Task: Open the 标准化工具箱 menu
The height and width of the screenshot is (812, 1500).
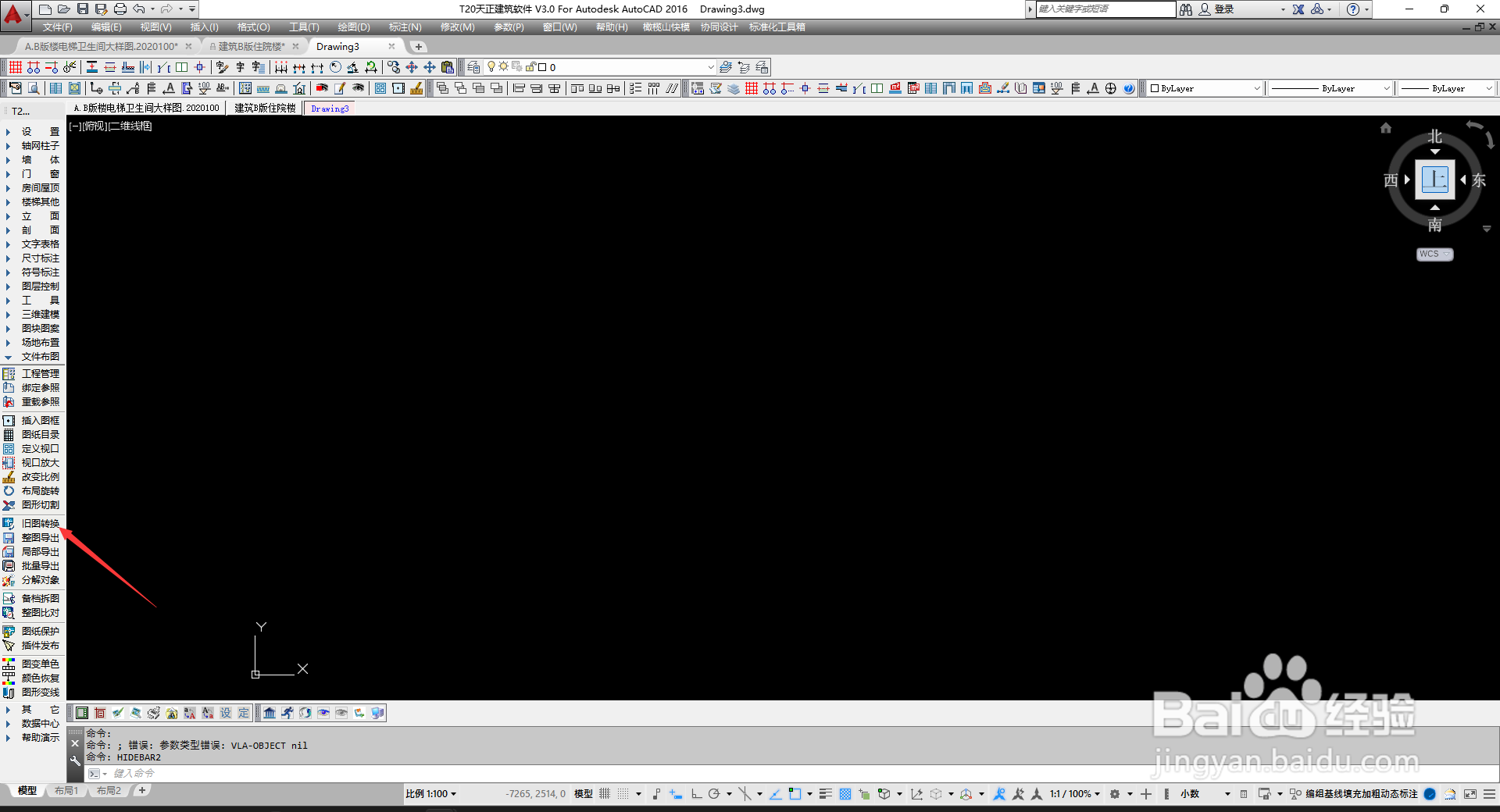Action: (x=777, y=27)
